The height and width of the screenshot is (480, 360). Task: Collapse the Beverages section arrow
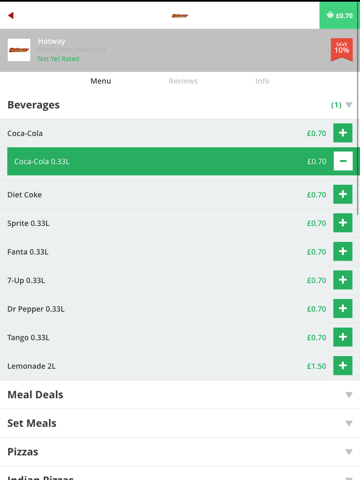[x=349, y=105]
